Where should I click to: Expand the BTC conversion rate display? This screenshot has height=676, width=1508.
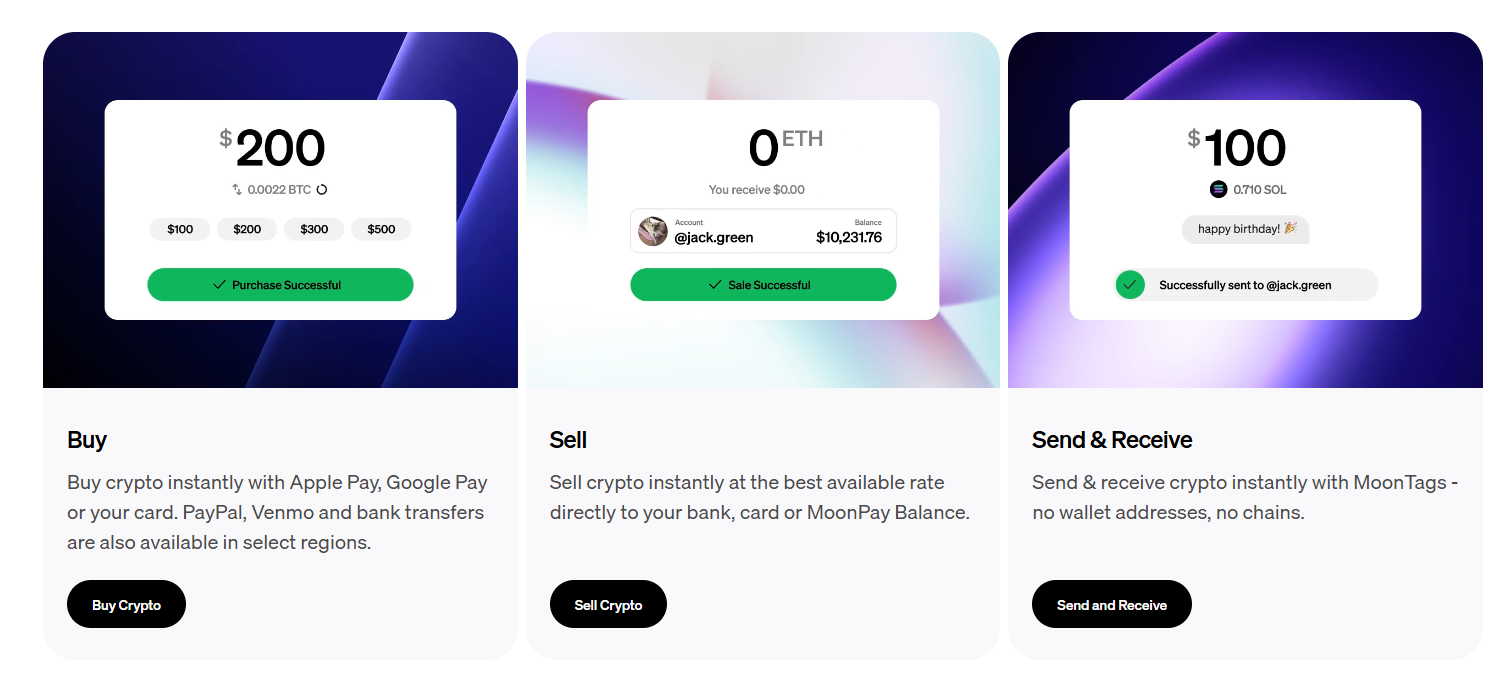tap(280, 187)
